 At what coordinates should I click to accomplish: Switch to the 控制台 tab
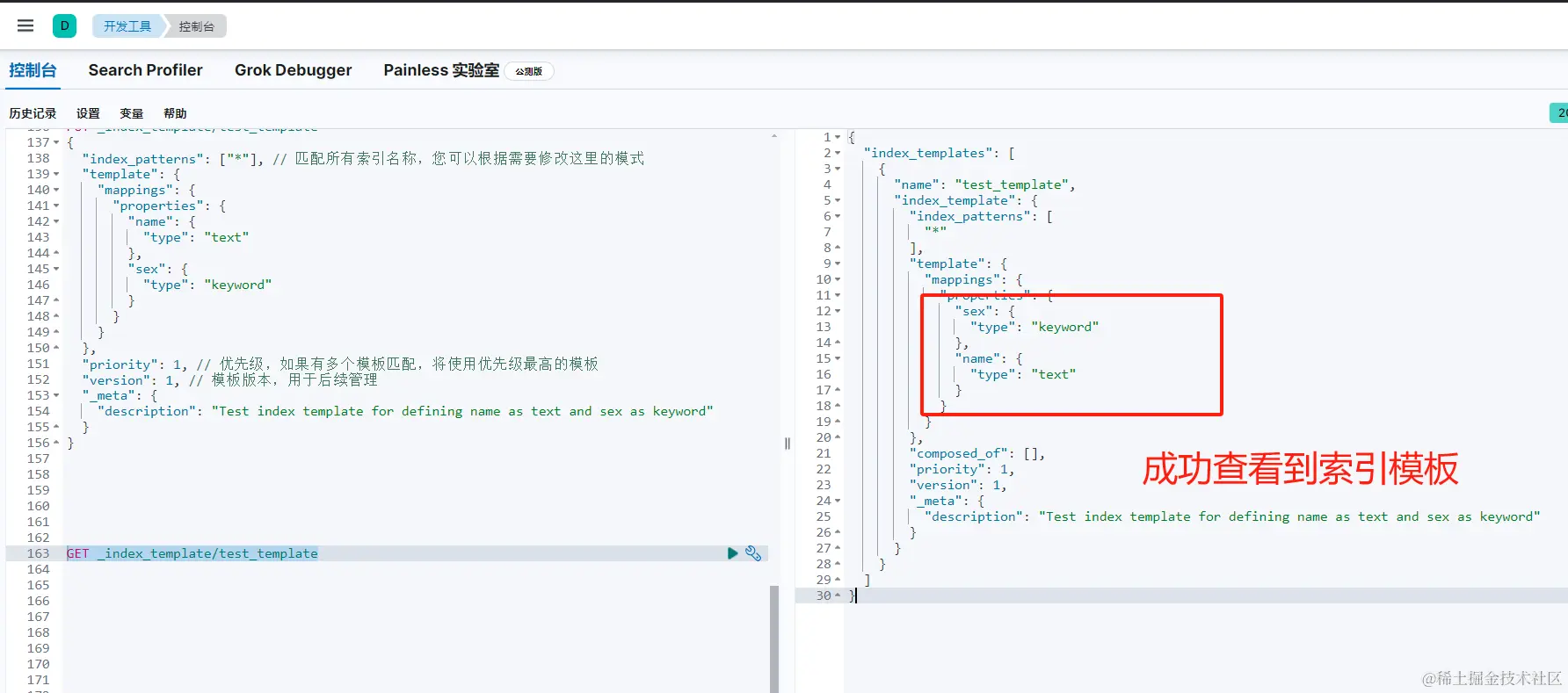point(33,70)
